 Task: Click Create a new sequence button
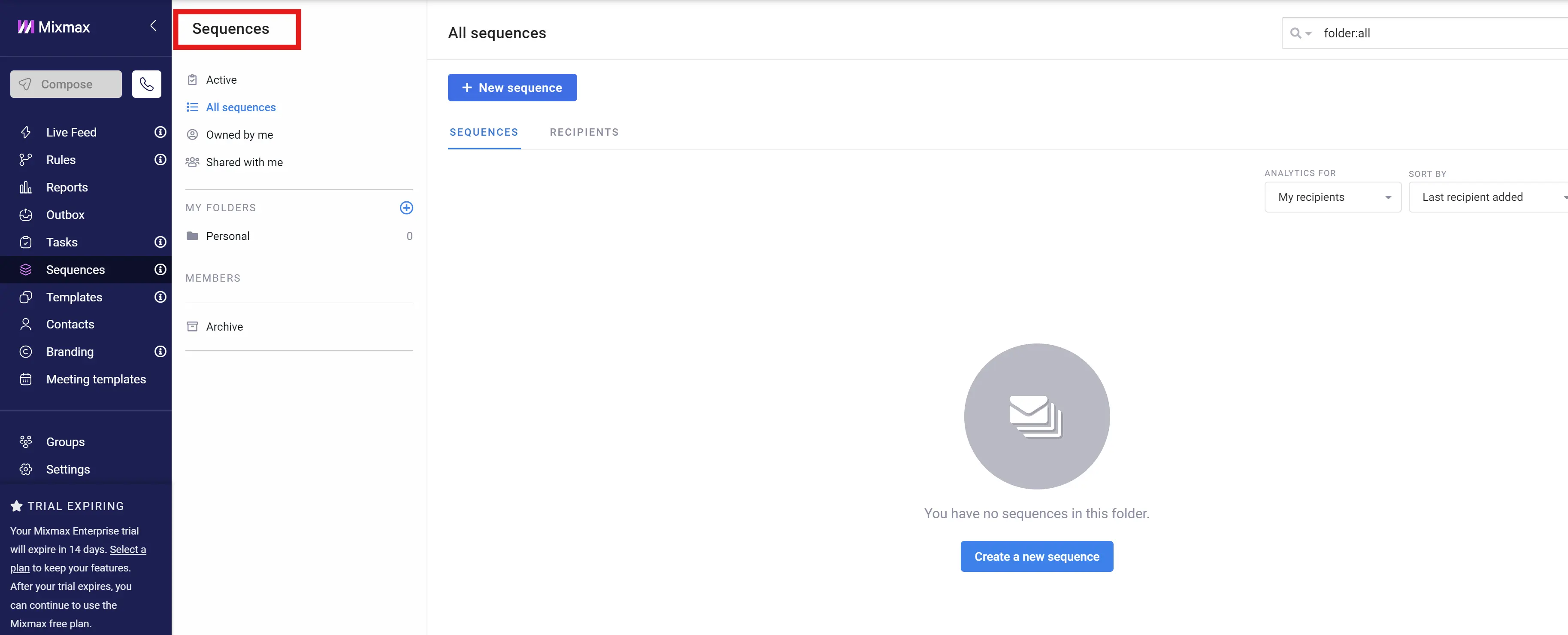(1036, 556)
